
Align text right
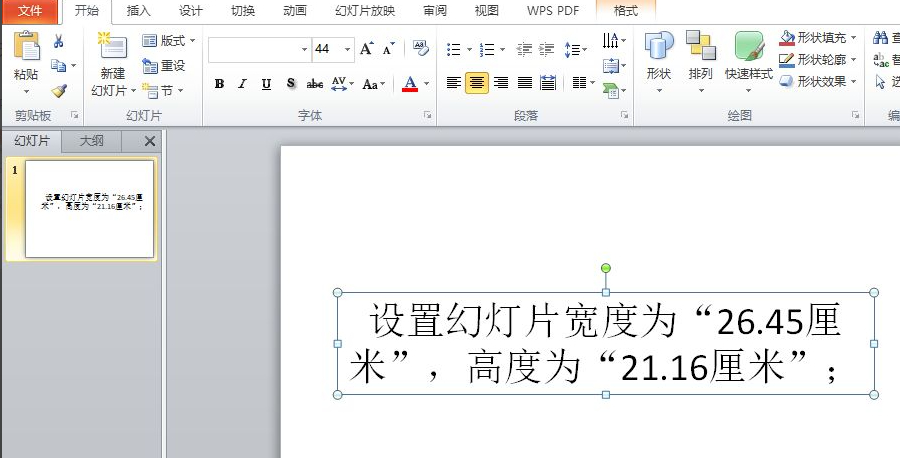[501, 83]
